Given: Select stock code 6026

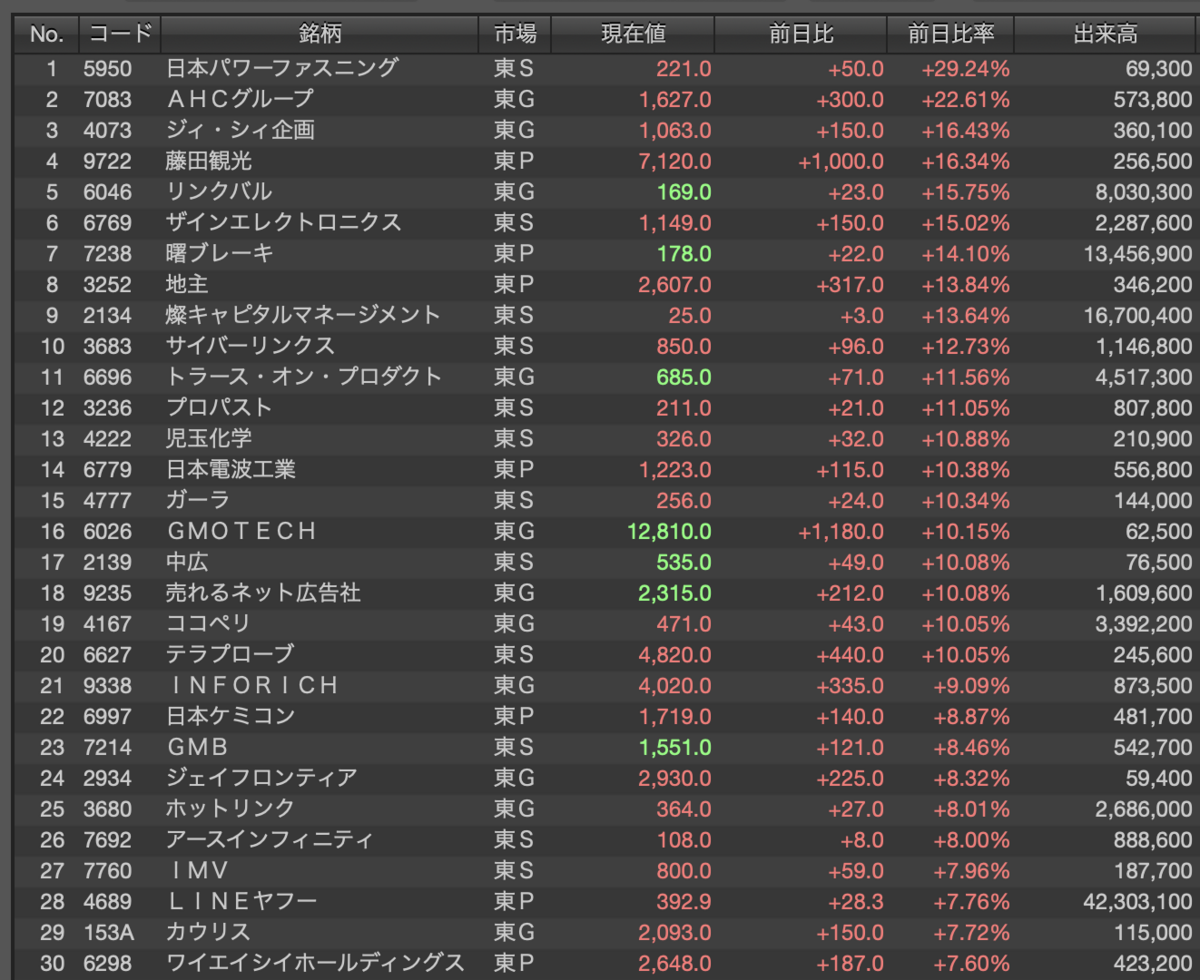Looking at the screenshot, I should point(107,531).
